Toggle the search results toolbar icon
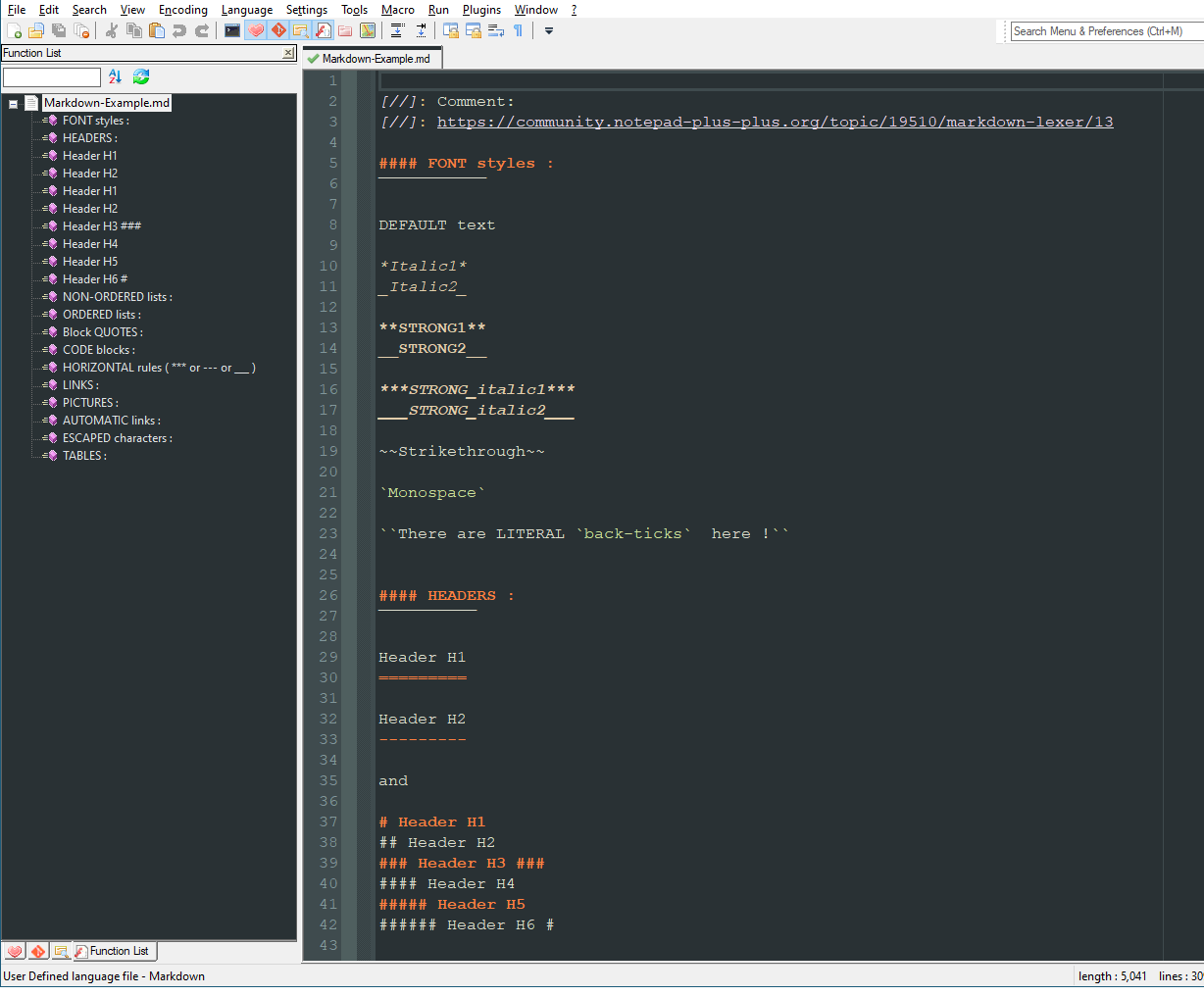Viewport: 1204px width, 996px height. point(301,30)
